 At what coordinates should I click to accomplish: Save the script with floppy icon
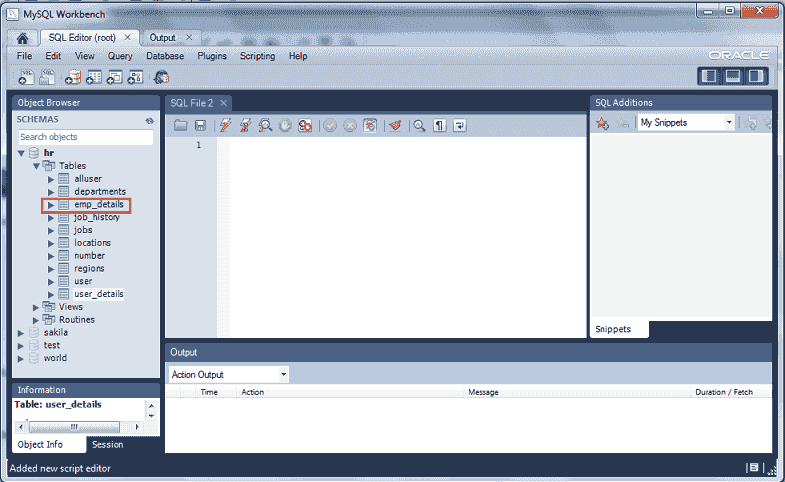click(x=200, y=125)
